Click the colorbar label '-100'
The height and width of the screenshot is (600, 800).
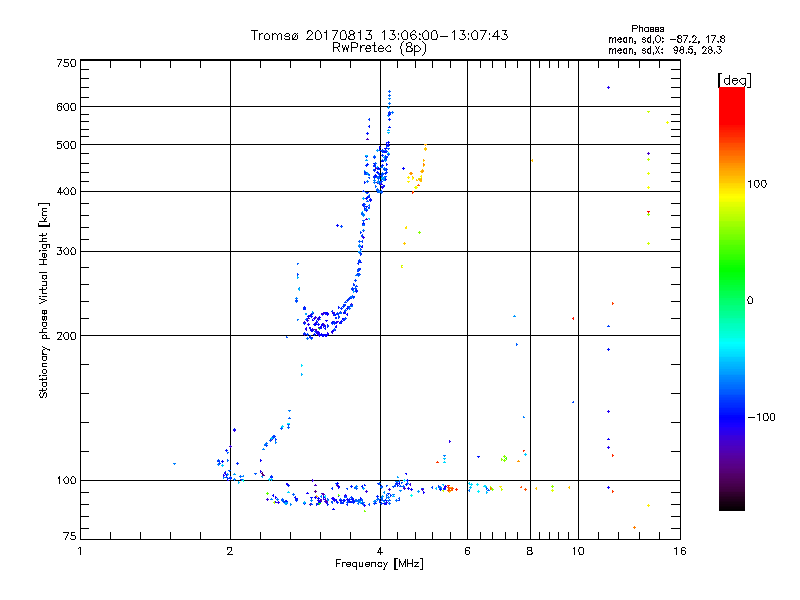point(761,417)
